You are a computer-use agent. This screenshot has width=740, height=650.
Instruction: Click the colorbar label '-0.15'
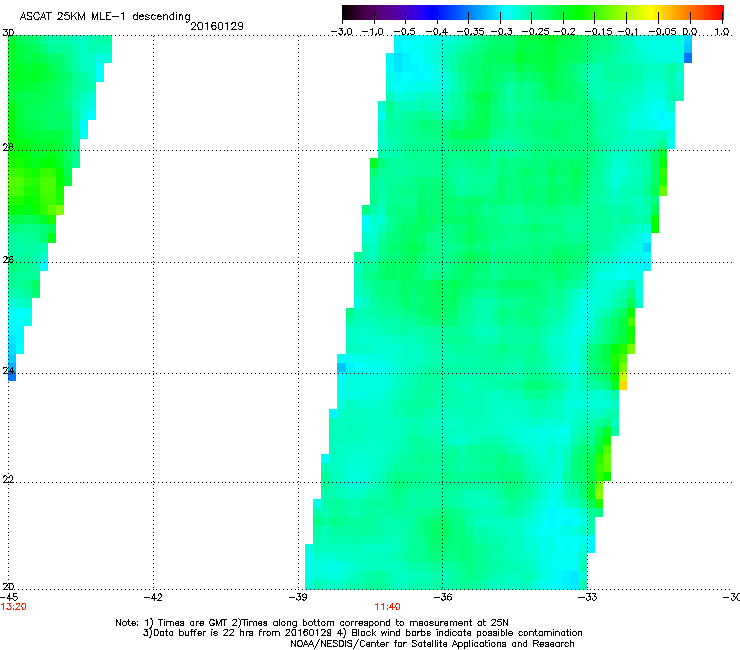[598, 32]
